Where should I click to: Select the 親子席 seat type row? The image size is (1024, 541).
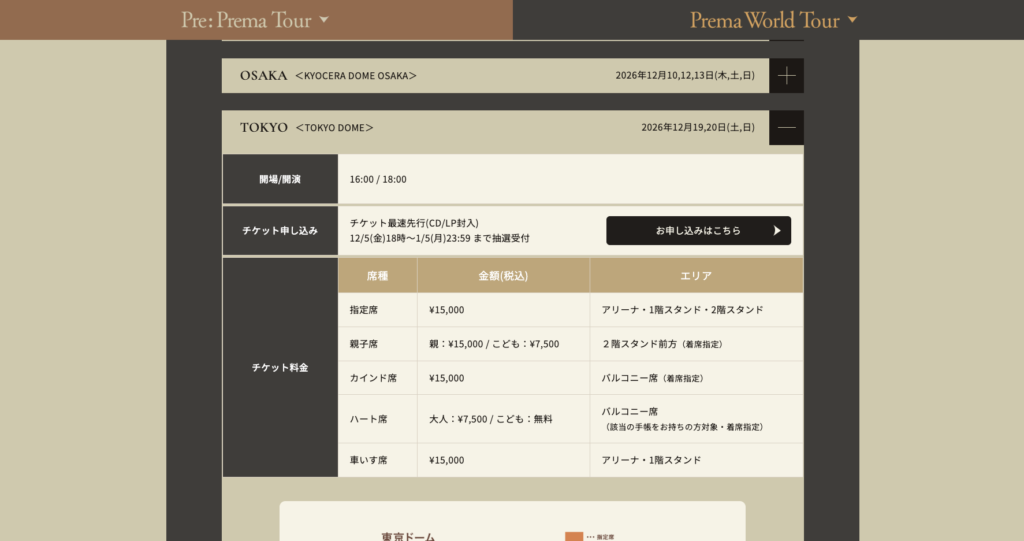click(364, 344)
